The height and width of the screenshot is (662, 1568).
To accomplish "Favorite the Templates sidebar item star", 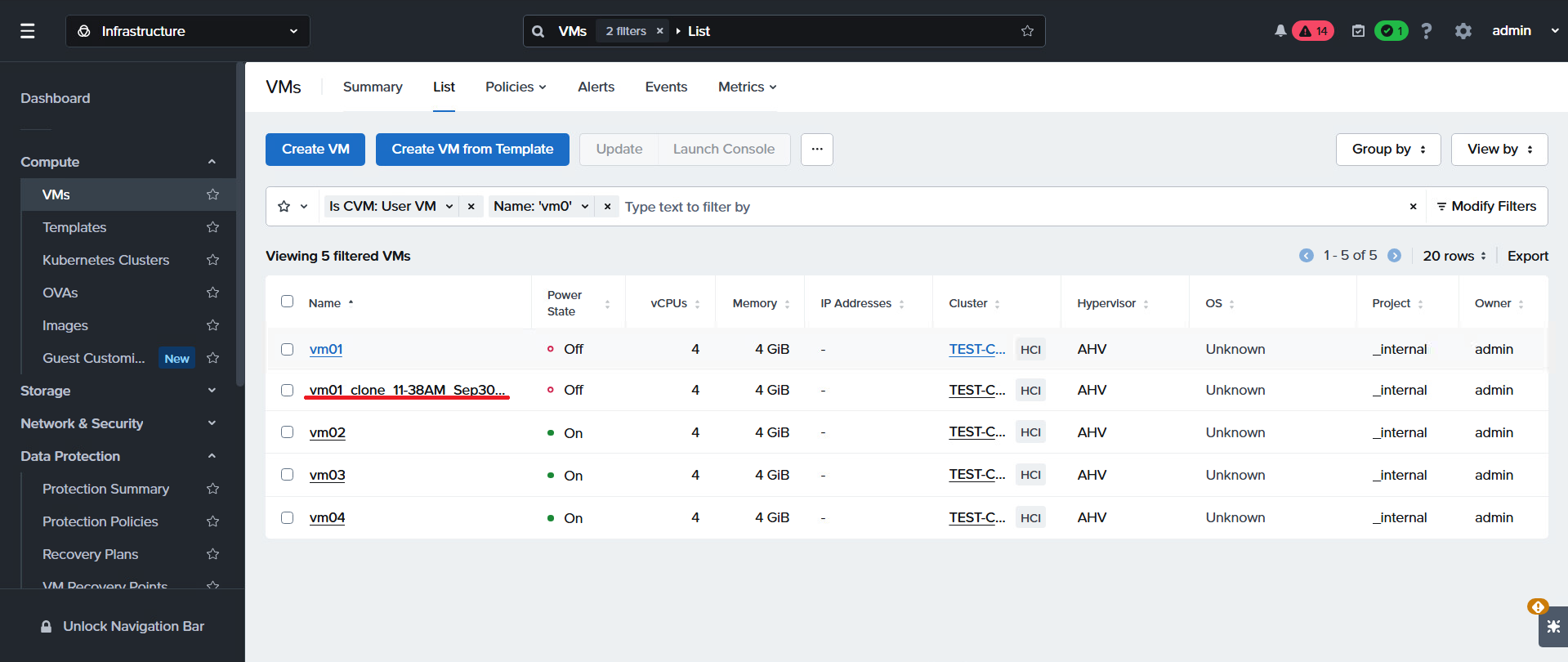I will 213,227.
